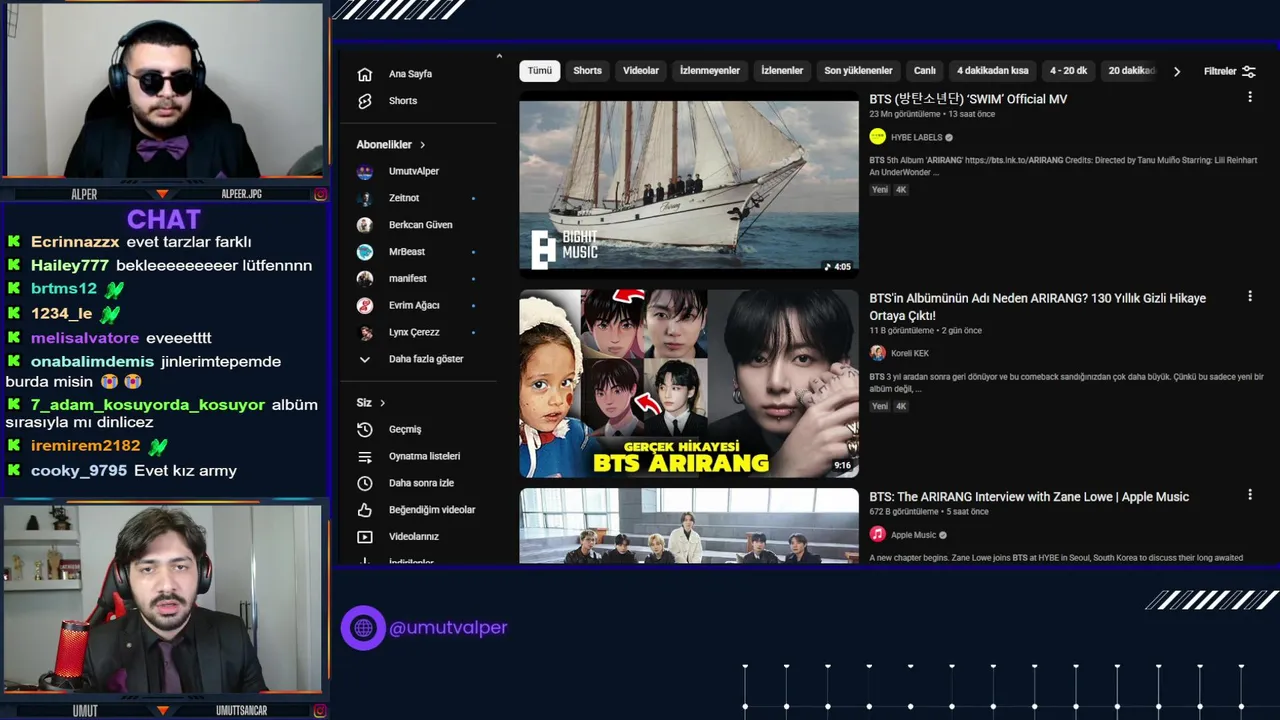Open manifest channel avatar

pos(365,278)
